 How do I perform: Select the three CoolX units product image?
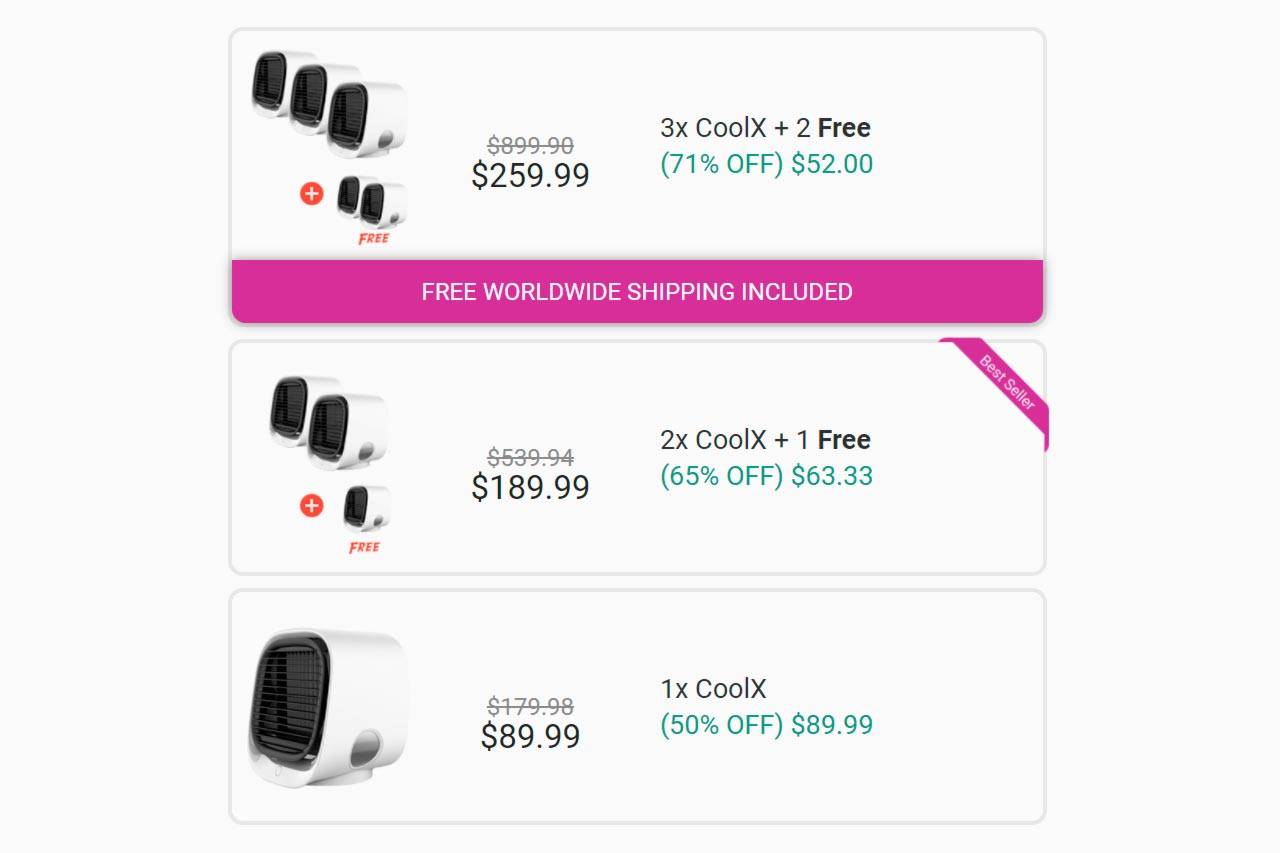pos(329,103)
